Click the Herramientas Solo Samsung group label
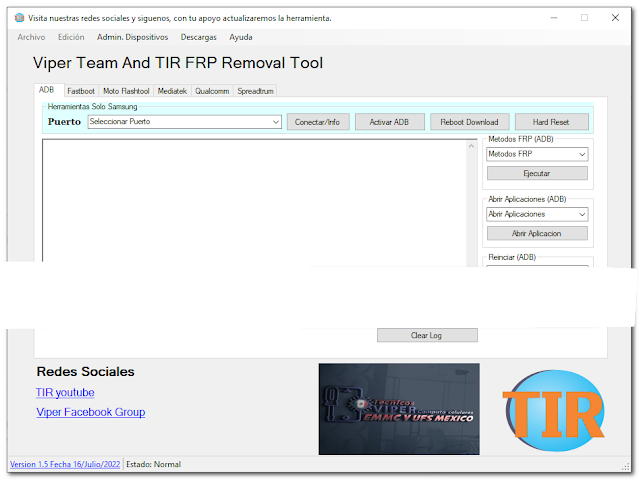Viewport: 639px width, 480px height. point(93,106)
